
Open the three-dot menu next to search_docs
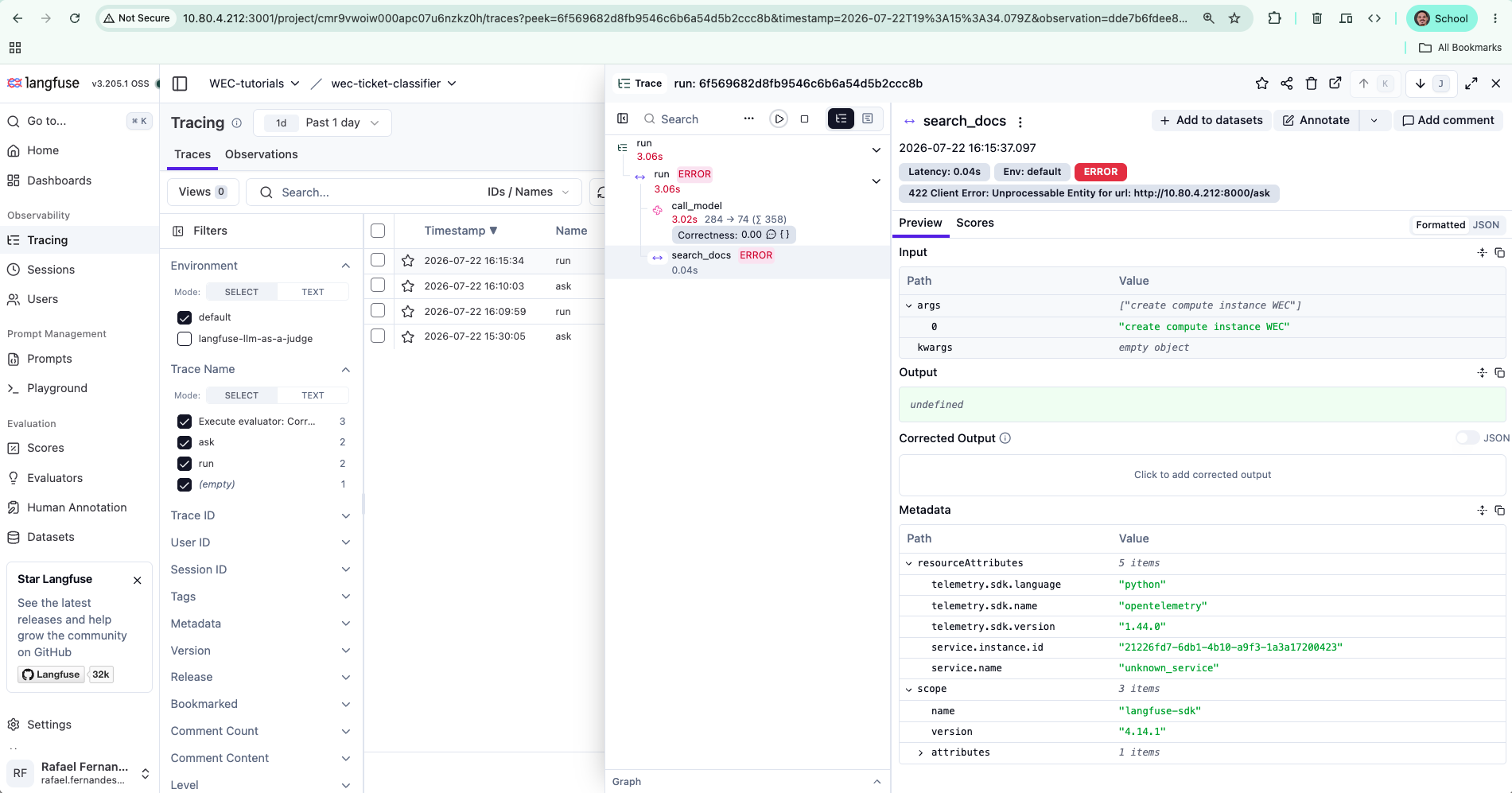(x=1020, y=122)
